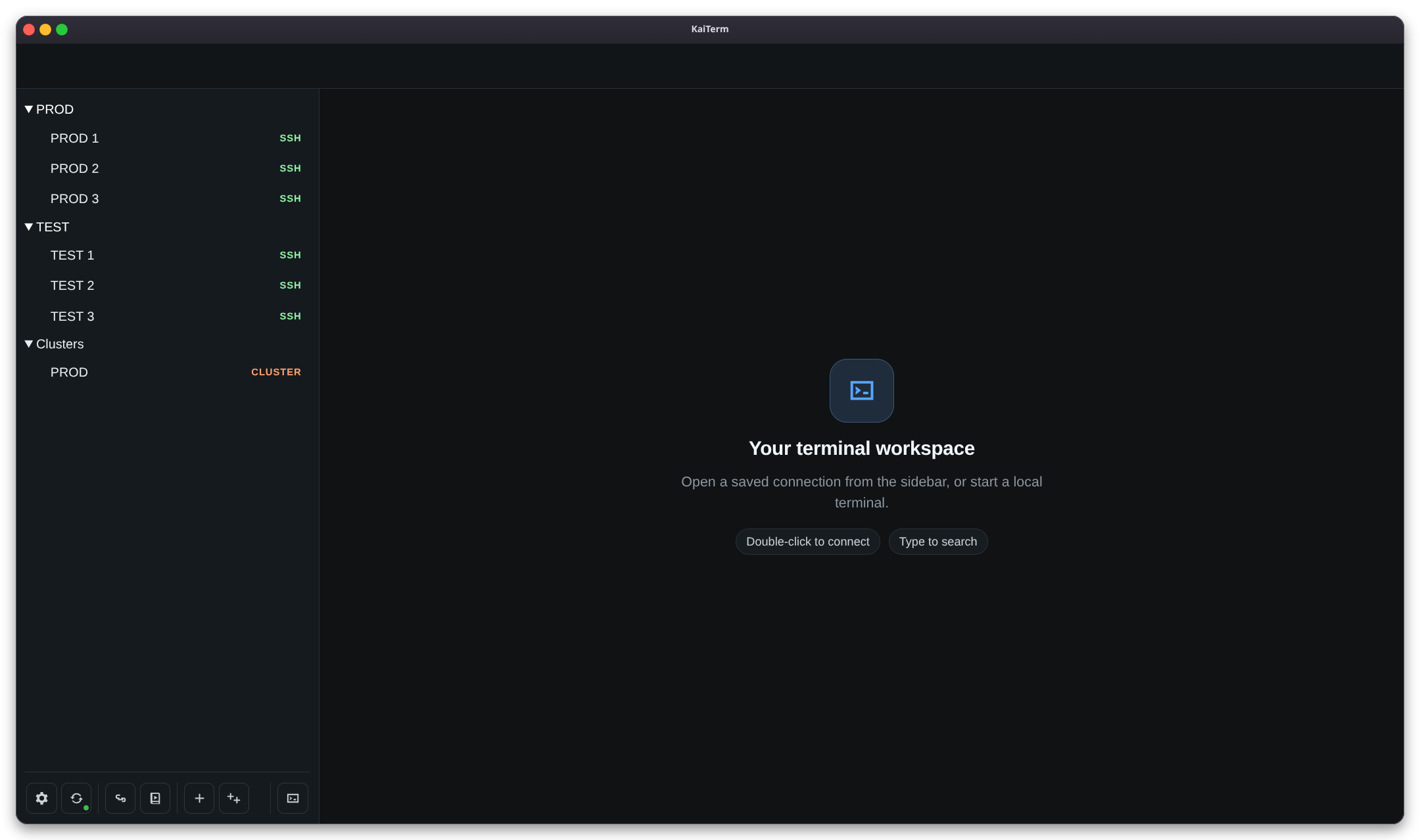Click the KaiTerm window title
Screen dimensions: 1420x840
tap(710, 29)
